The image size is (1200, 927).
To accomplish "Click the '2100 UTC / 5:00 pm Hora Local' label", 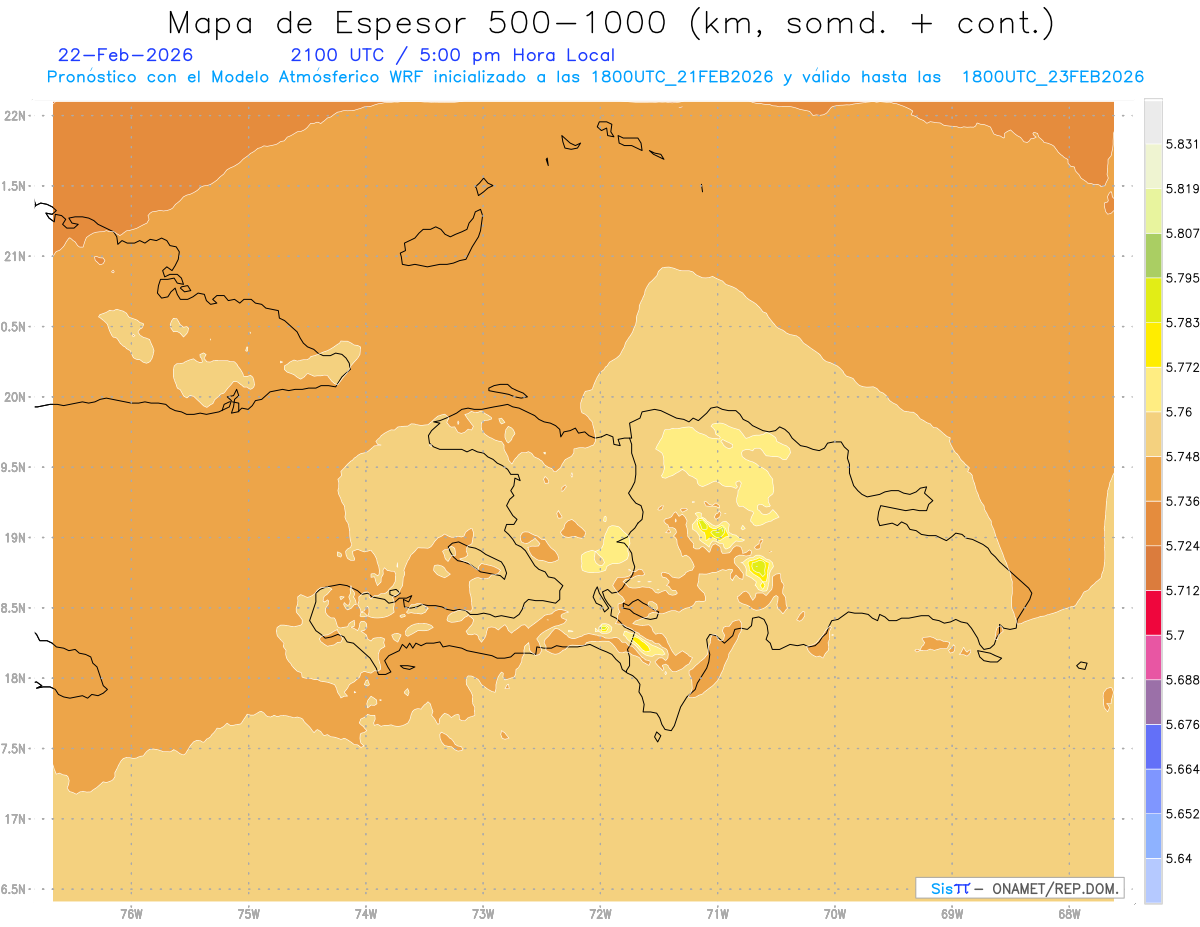I will coord(453,55).
